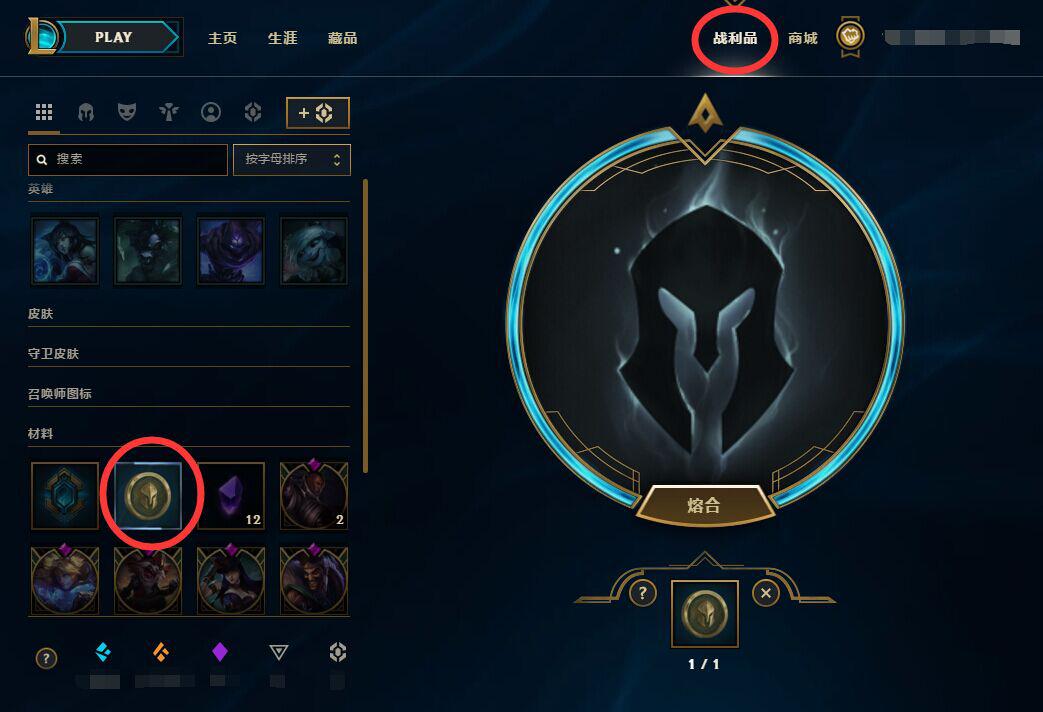Open the buy chests plus button
The width and height of the screenshot is (1043, 712).
click(317, 113)
